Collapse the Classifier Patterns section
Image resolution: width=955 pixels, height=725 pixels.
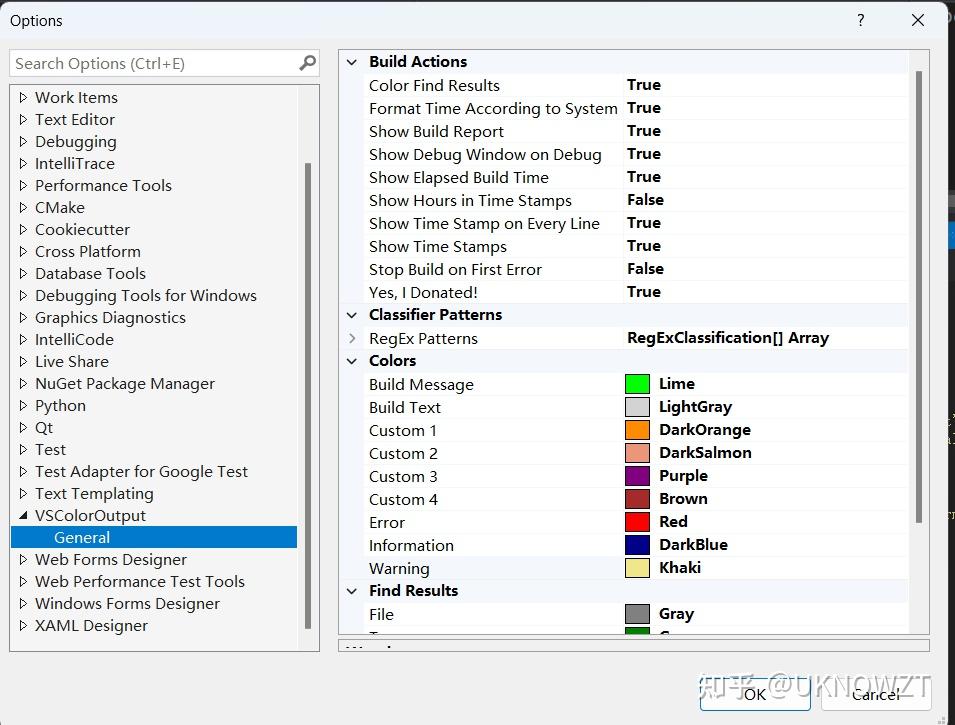(x=352, y=315)
